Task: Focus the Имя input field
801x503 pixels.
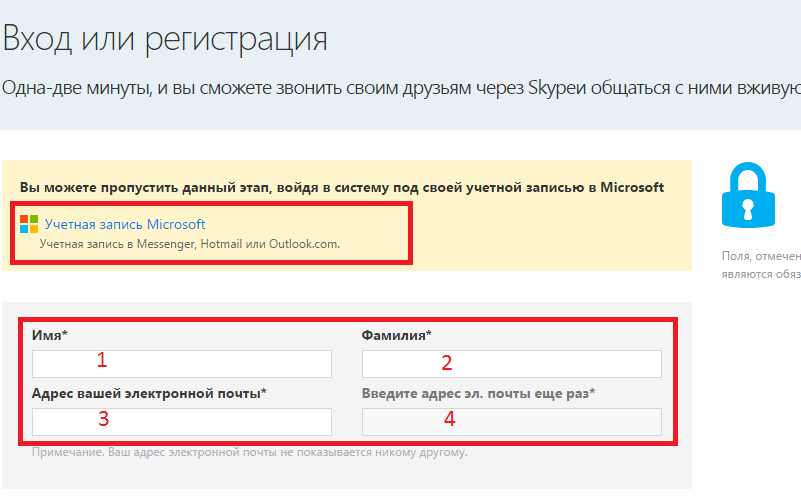Action: (x=182, y=364)
